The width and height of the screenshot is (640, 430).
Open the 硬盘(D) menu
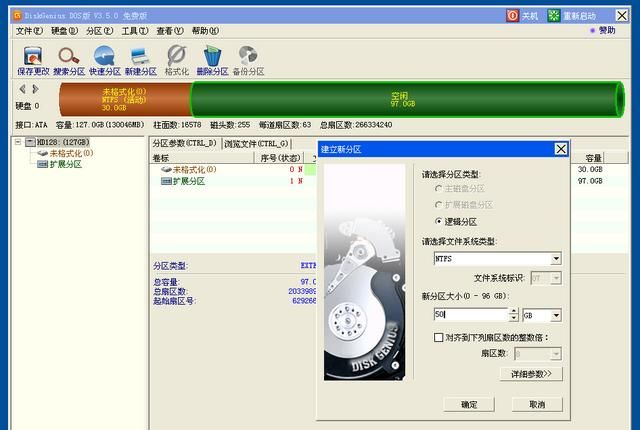coord(64,31)
